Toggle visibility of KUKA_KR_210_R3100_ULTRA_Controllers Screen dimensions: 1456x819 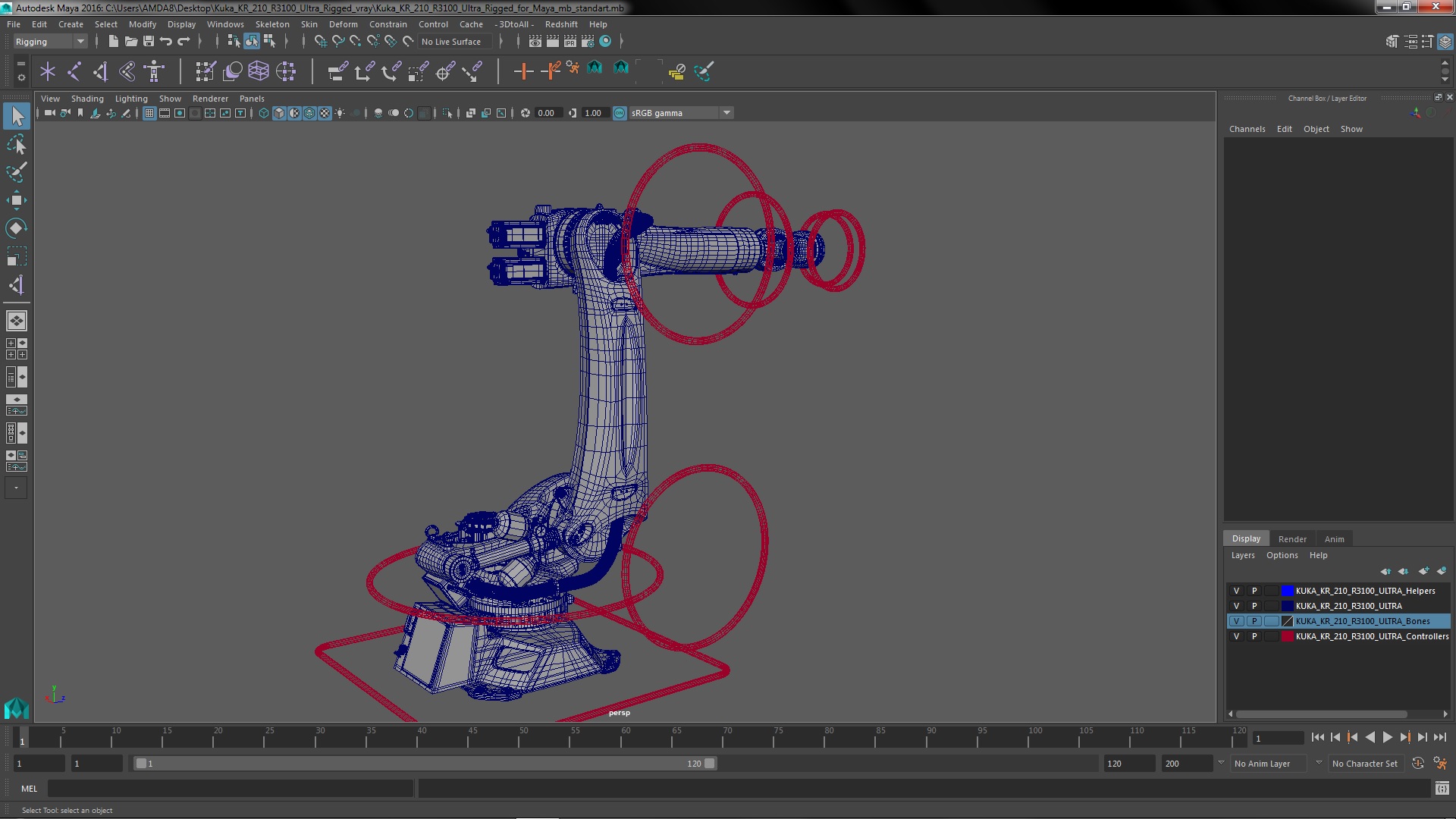[1237, 635]
